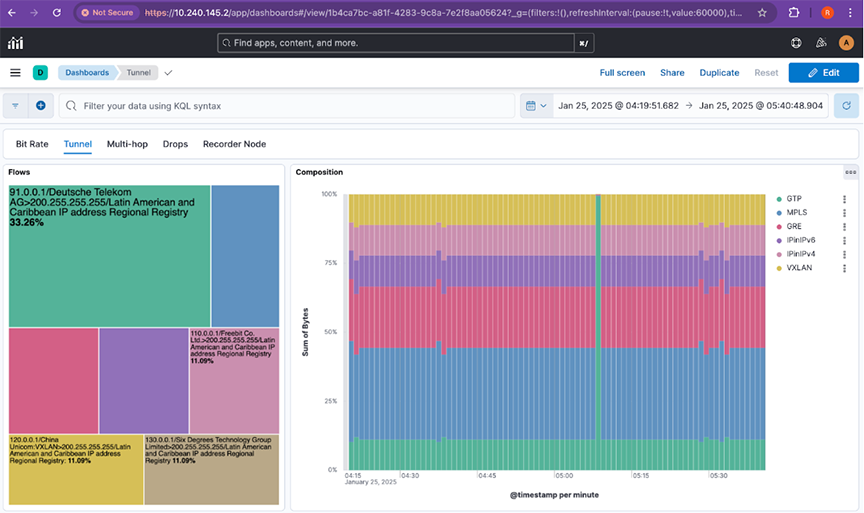864x513 pixels.
Task: Bookmark this page with star icon
Action: (x=763, y=13)
